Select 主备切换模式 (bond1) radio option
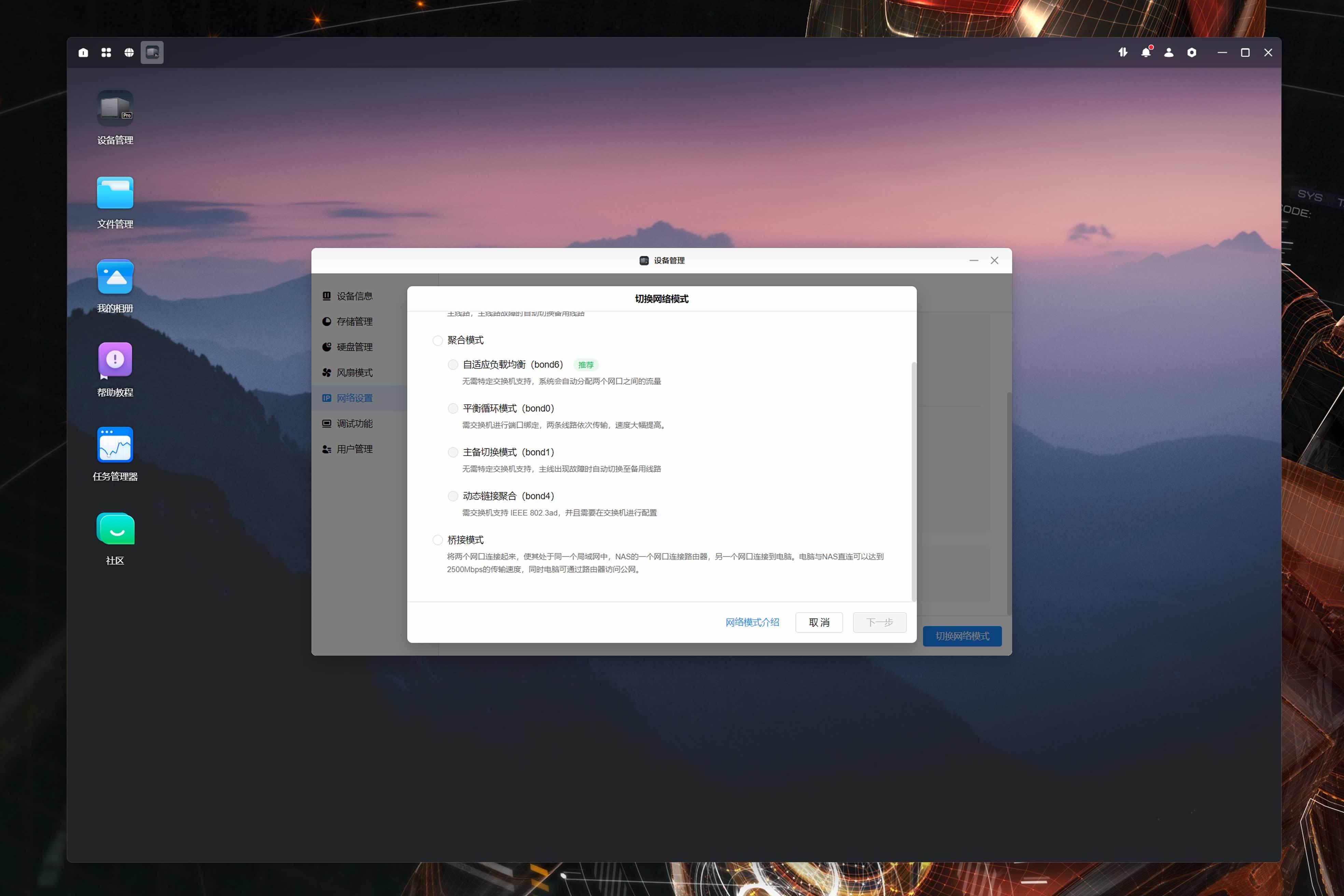Screen dimensions: 1344x896 pyautogui.click(x=453, y=452)
